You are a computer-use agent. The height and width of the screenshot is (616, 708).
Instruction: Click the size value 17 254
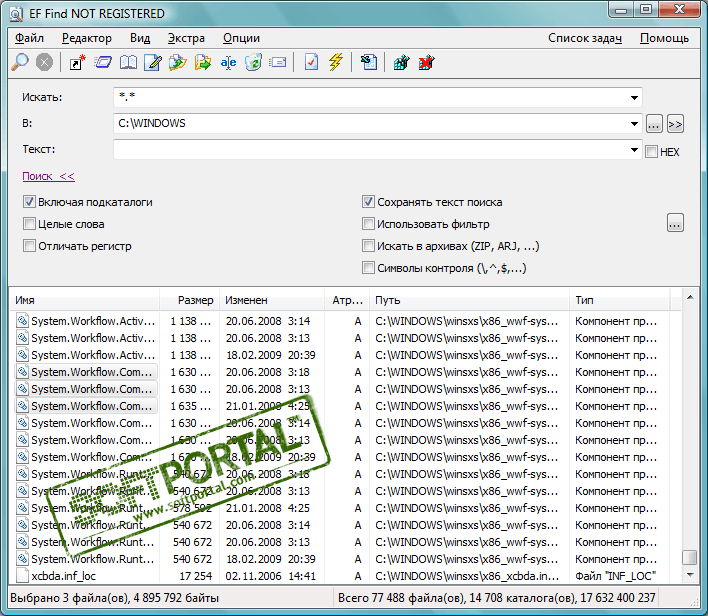(x=196, y=576)
